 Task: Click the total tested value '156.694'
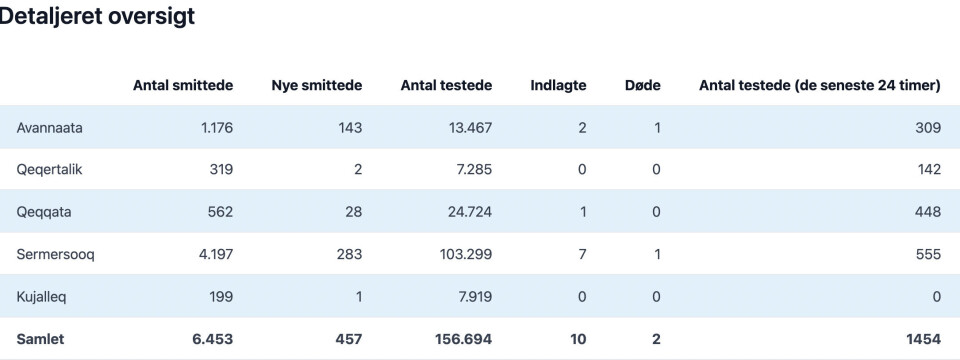(463, 339)
